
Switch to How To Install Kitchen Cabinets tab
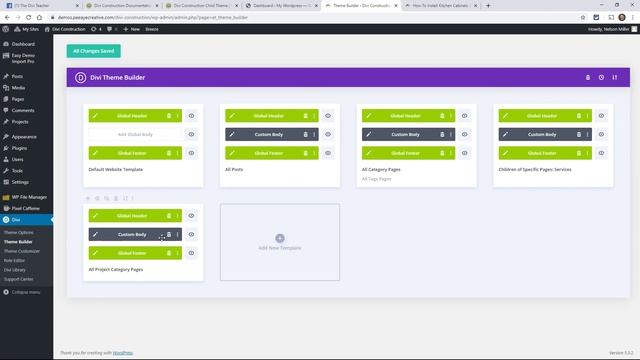tap(440, 6)
